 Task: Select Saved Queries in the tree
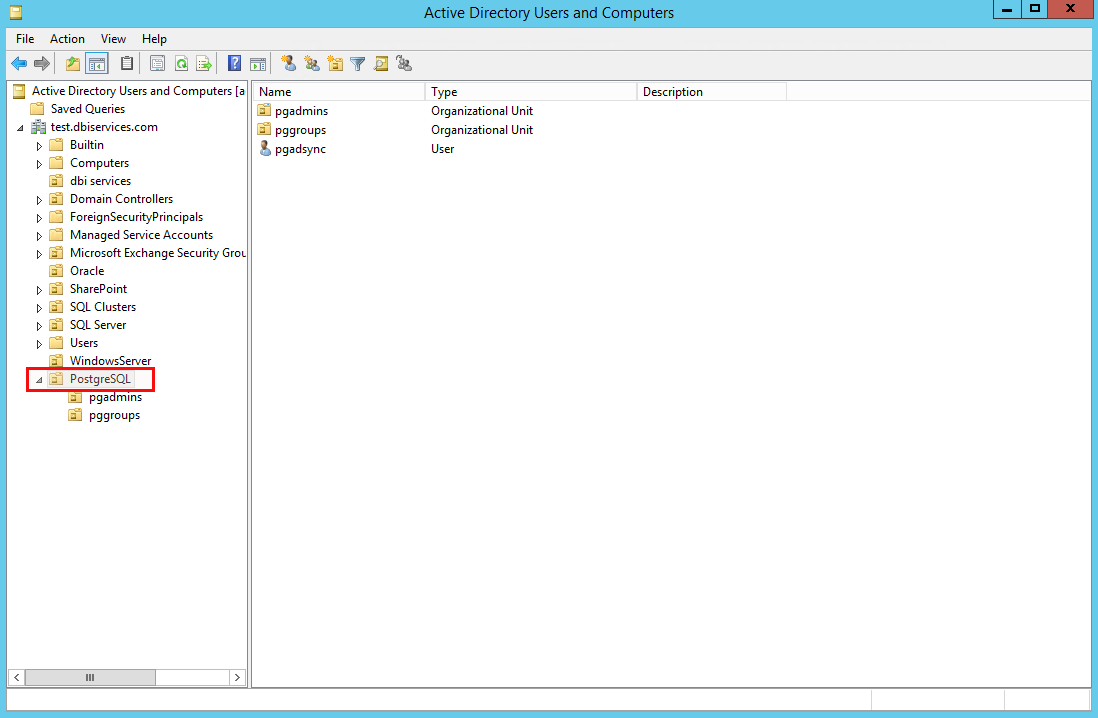(x=88, y=109)
